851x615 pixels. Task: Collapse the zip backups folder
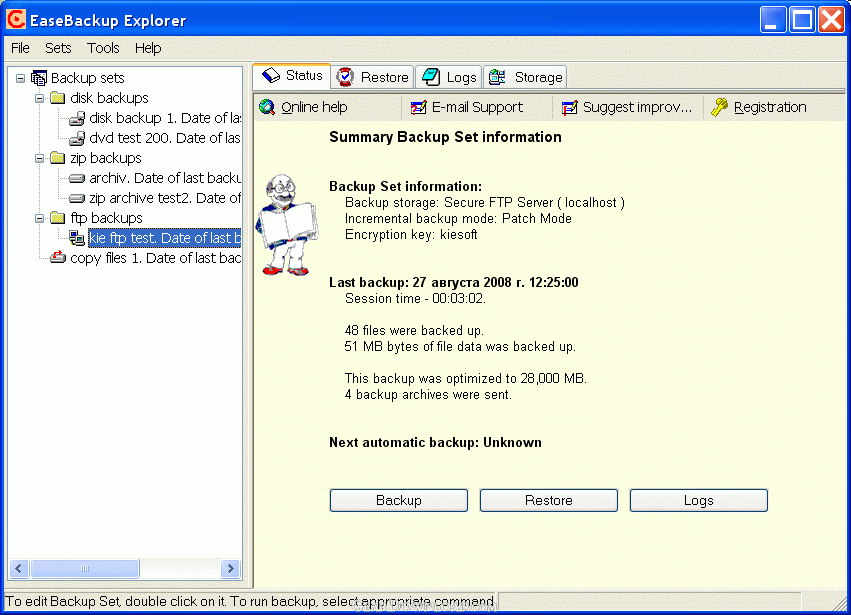(x=40, y=158)
